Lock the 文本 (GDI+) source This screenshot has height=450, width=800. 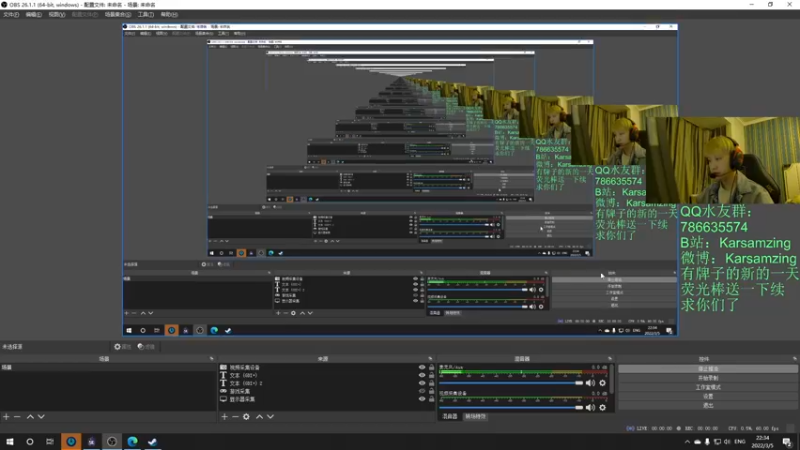point(432,376)
